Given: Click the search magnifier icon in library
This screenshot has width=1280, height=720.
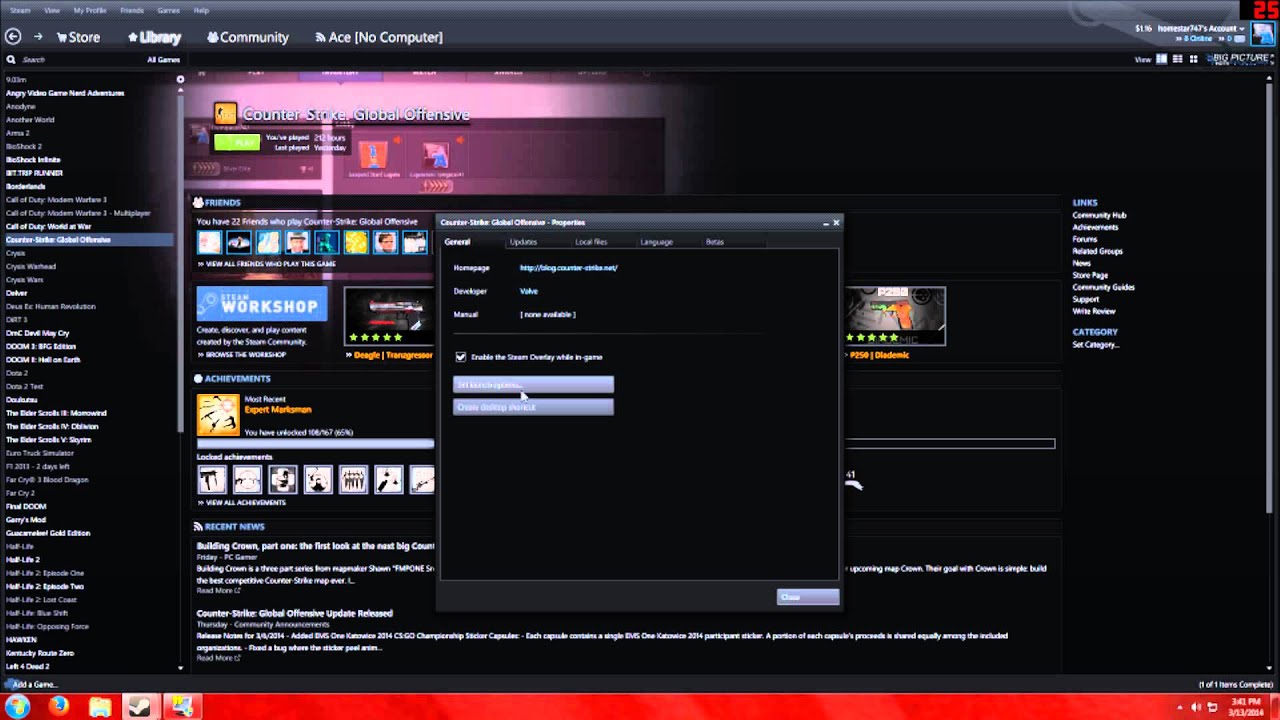Looking at the screenshot, I should 11,59.
